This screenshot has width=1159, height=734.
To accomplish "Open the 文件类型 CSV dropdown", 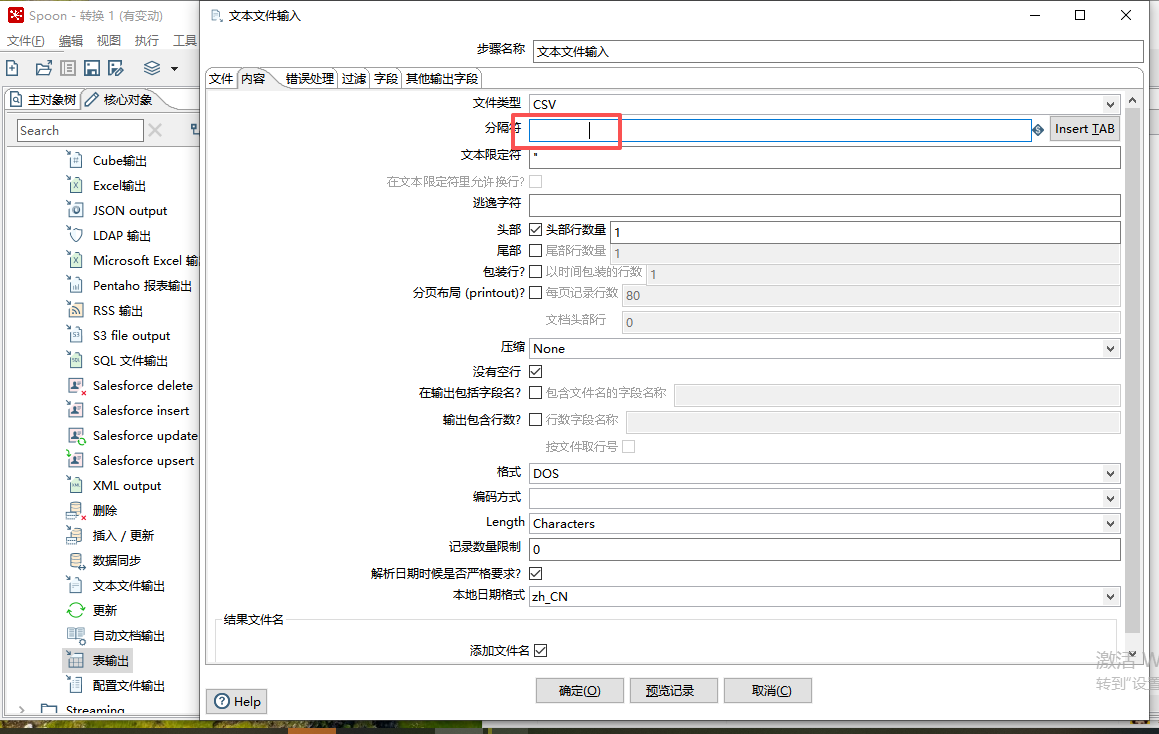I will [x=824, y=104].
